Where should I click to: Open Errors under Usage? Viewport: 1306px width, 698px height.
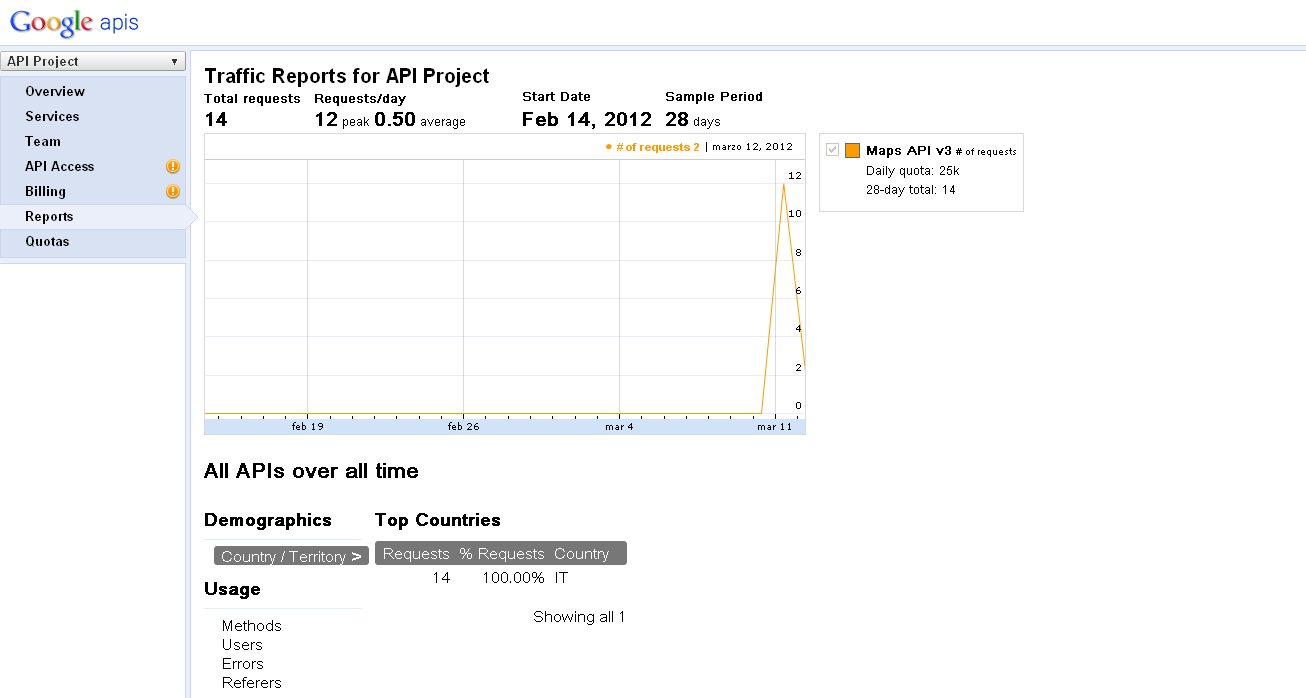243,664
